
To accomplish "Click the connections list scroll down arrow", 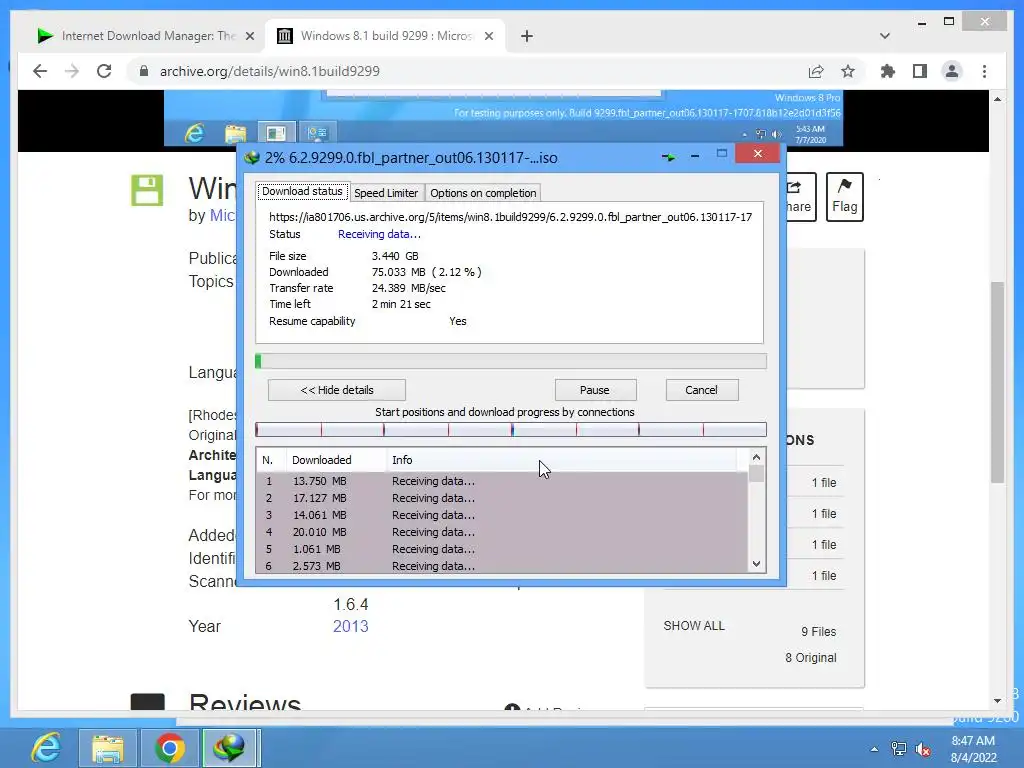I will 756,564.
